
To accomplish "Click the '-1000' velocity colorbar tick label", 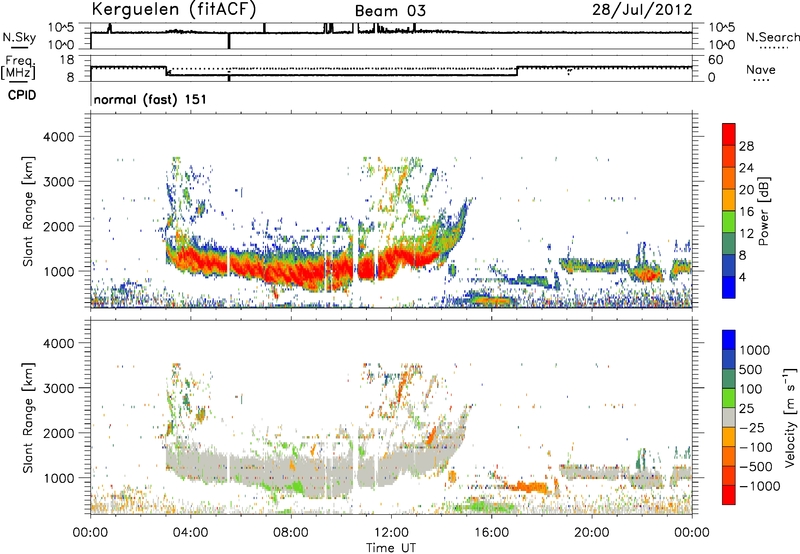I will (759, 486).
